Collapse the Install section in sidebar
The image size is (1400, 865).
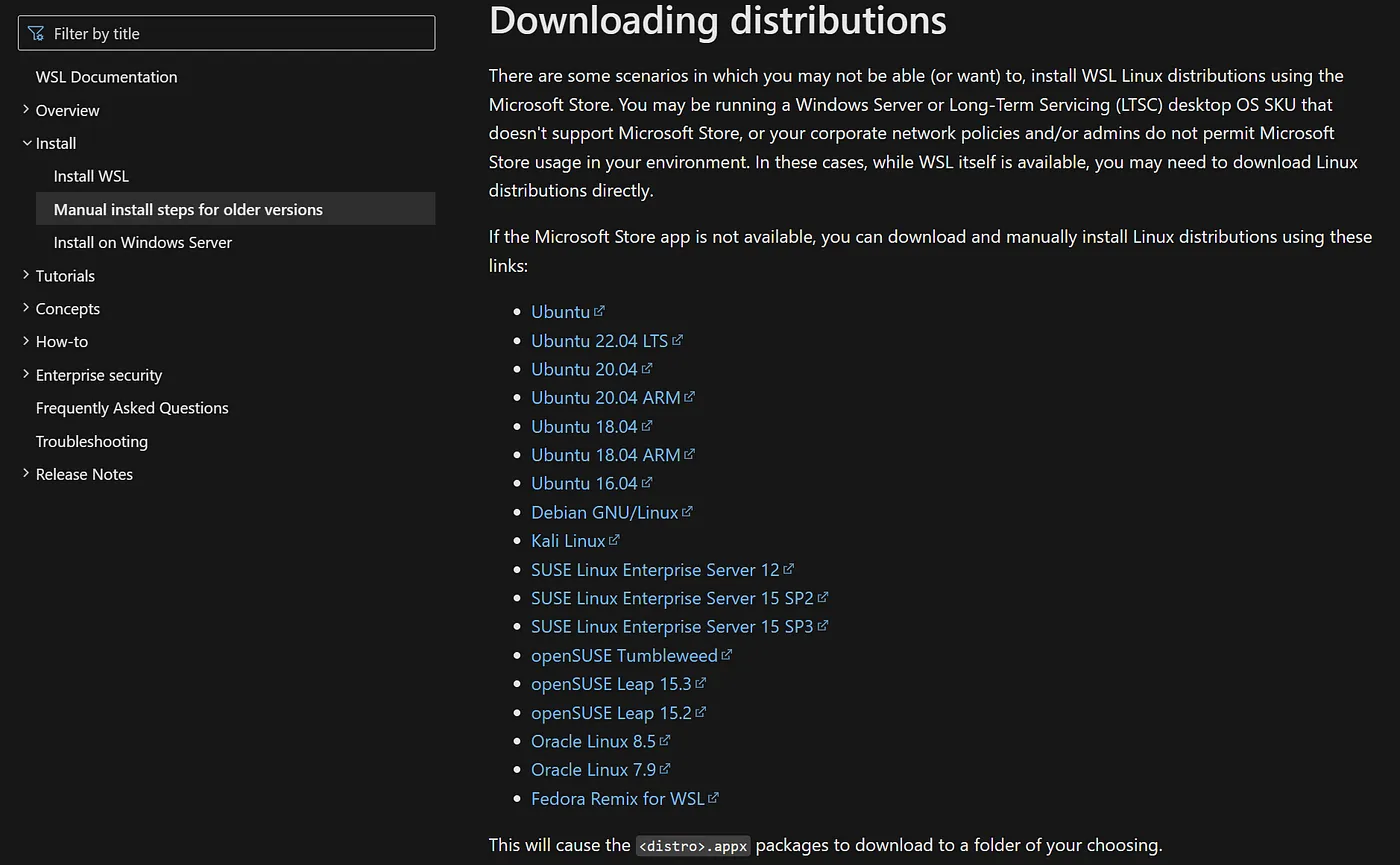pyautogui.click(x=26, y=143)
